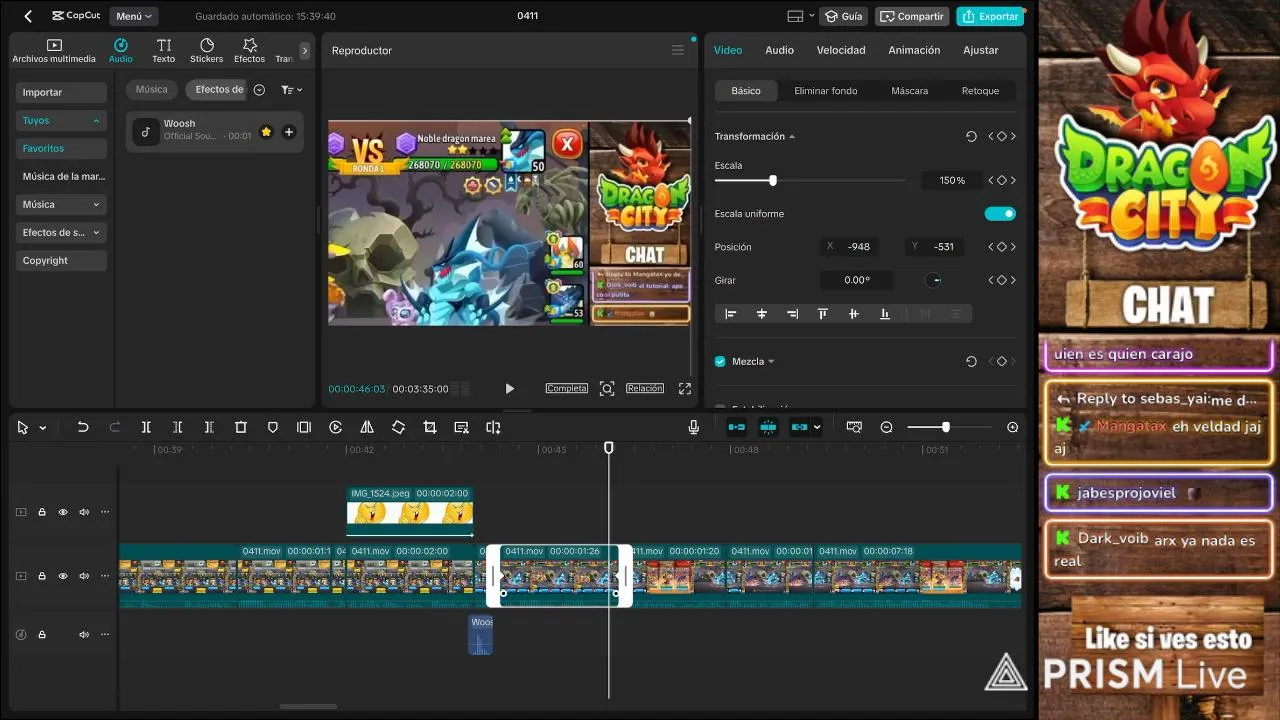Hide the main 0411.mov video track
The image size is (1280, 720).
tap(63, 576)
